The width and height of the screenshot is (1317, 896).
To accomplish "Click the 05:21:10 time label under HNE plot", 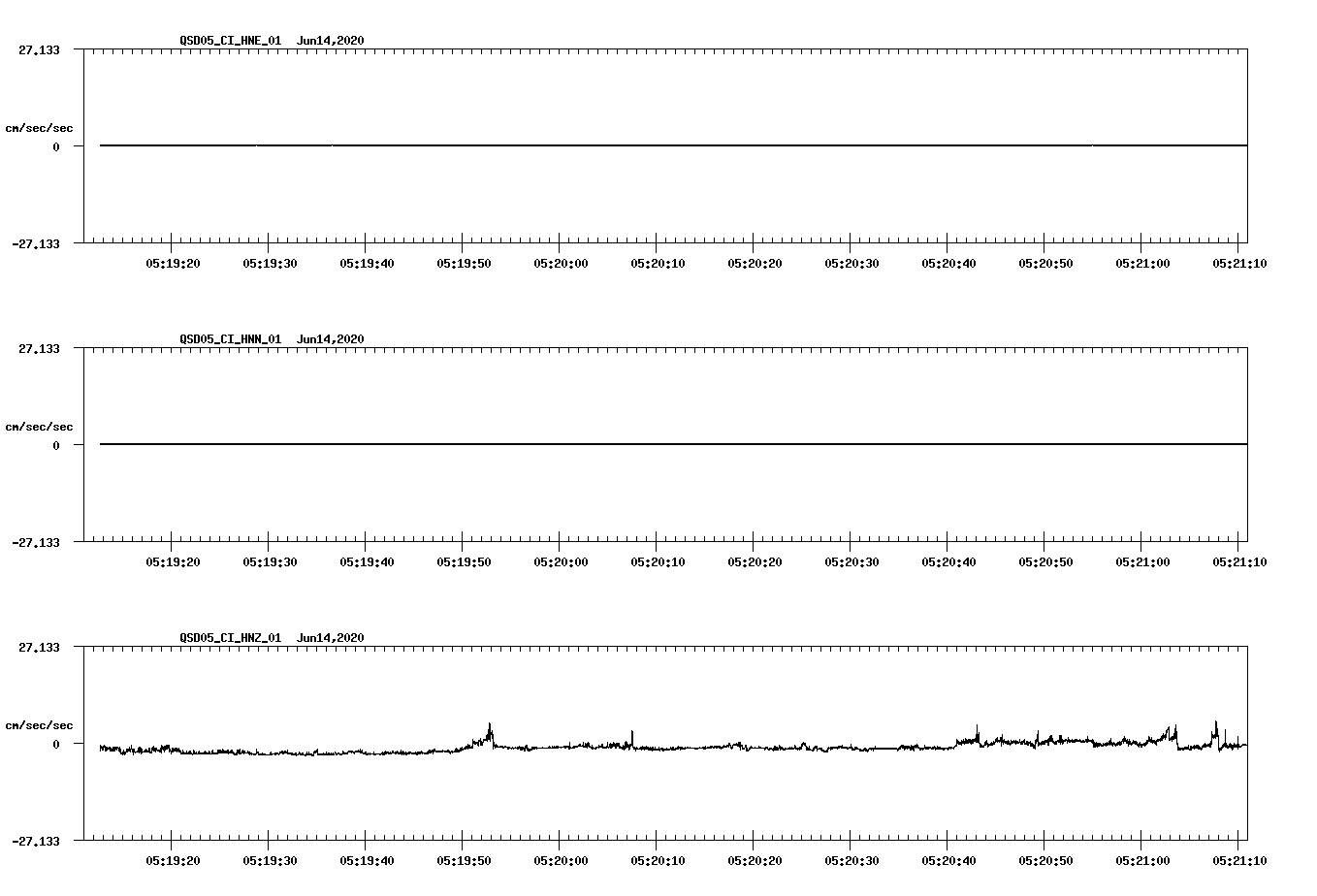I will [1239, 263].
